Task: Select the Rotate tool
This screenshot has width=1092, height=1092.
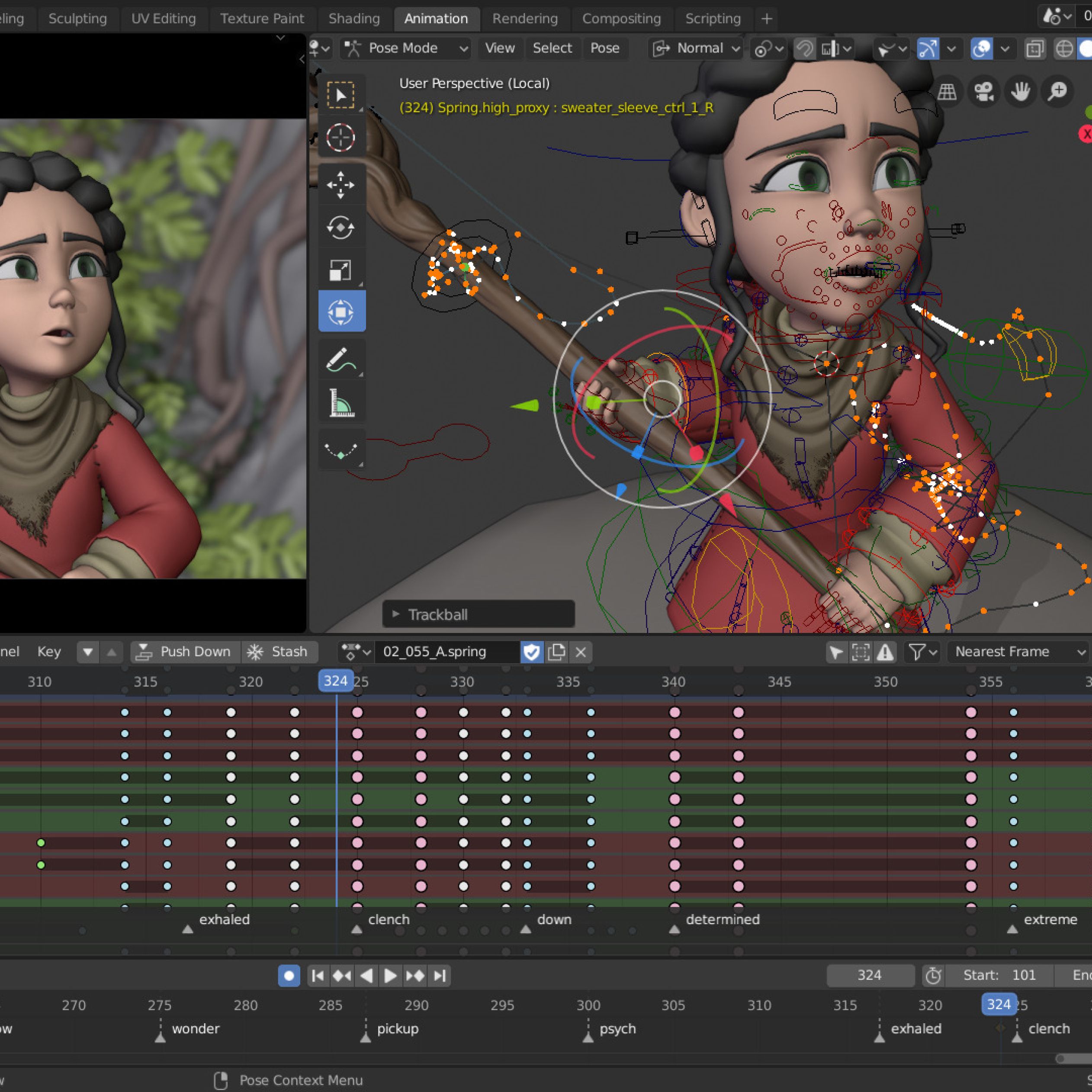Action: tap(340, 227)
